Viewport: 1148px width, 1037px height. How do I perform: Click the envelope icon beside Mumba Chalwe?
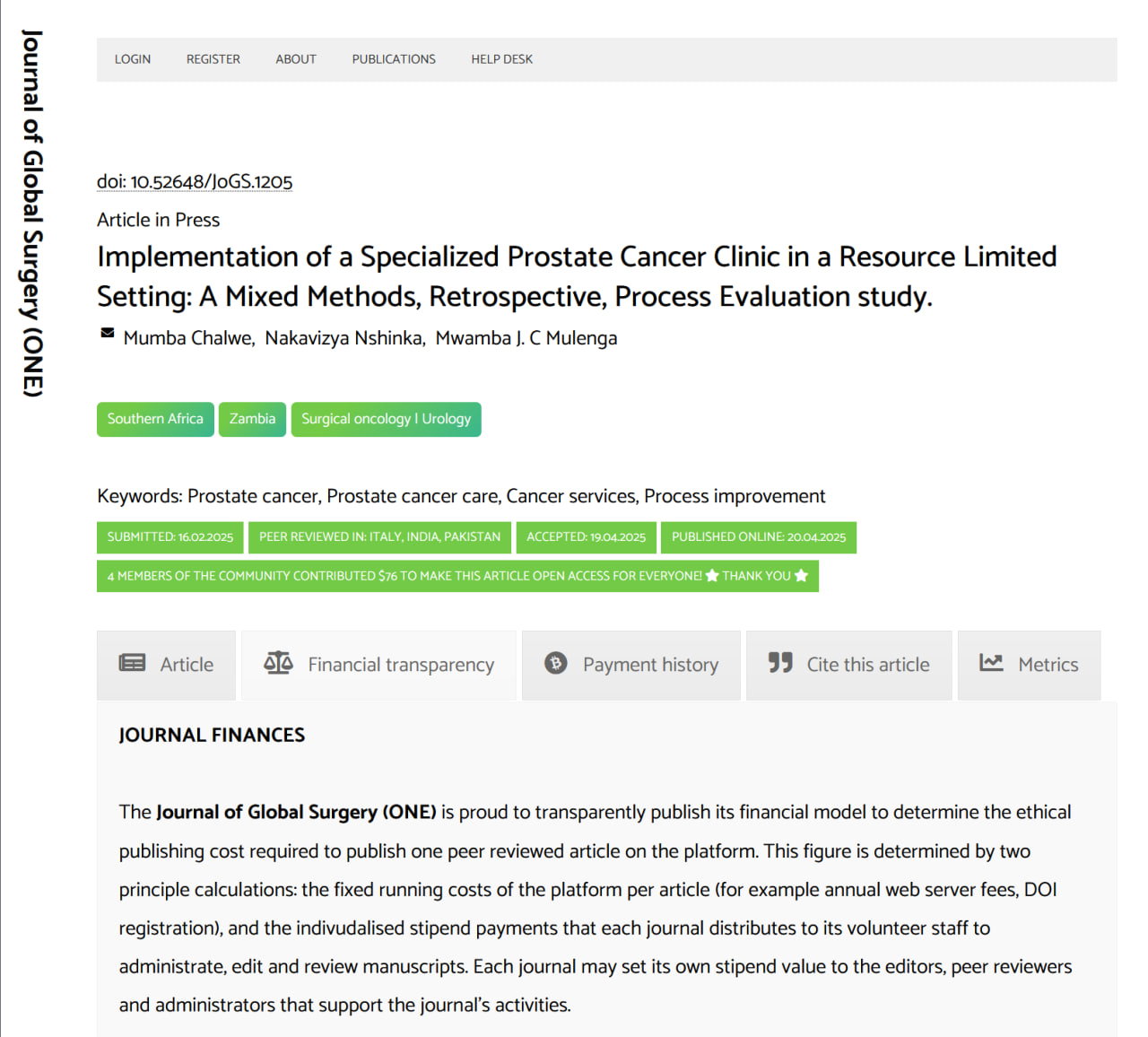pyautogui.click(x=108, y=333)
